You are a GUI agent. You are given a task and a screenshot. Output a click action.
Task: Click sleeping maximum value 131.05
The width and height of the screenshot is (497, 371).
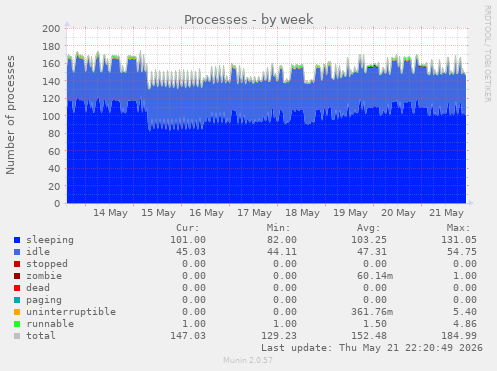(459, 240)
